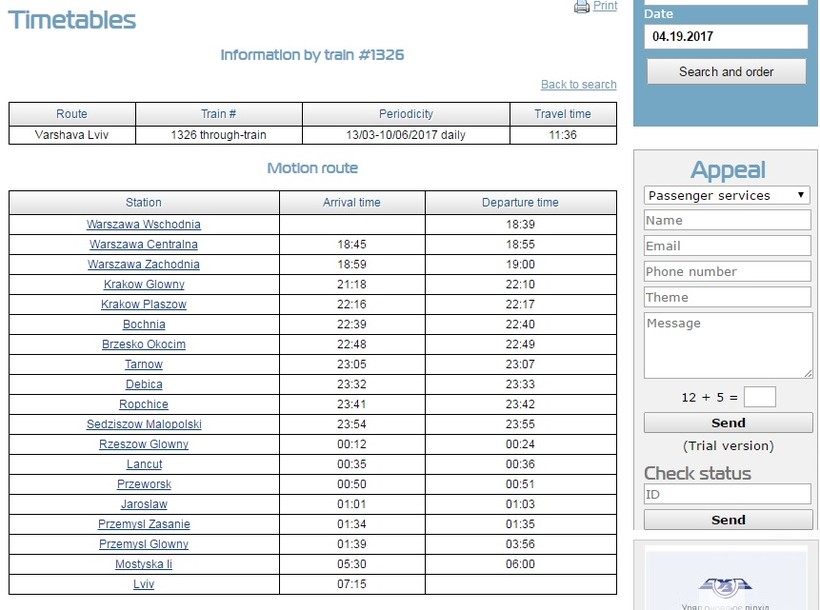
Task: Click inside the Message text area
Action: point(727,346)
